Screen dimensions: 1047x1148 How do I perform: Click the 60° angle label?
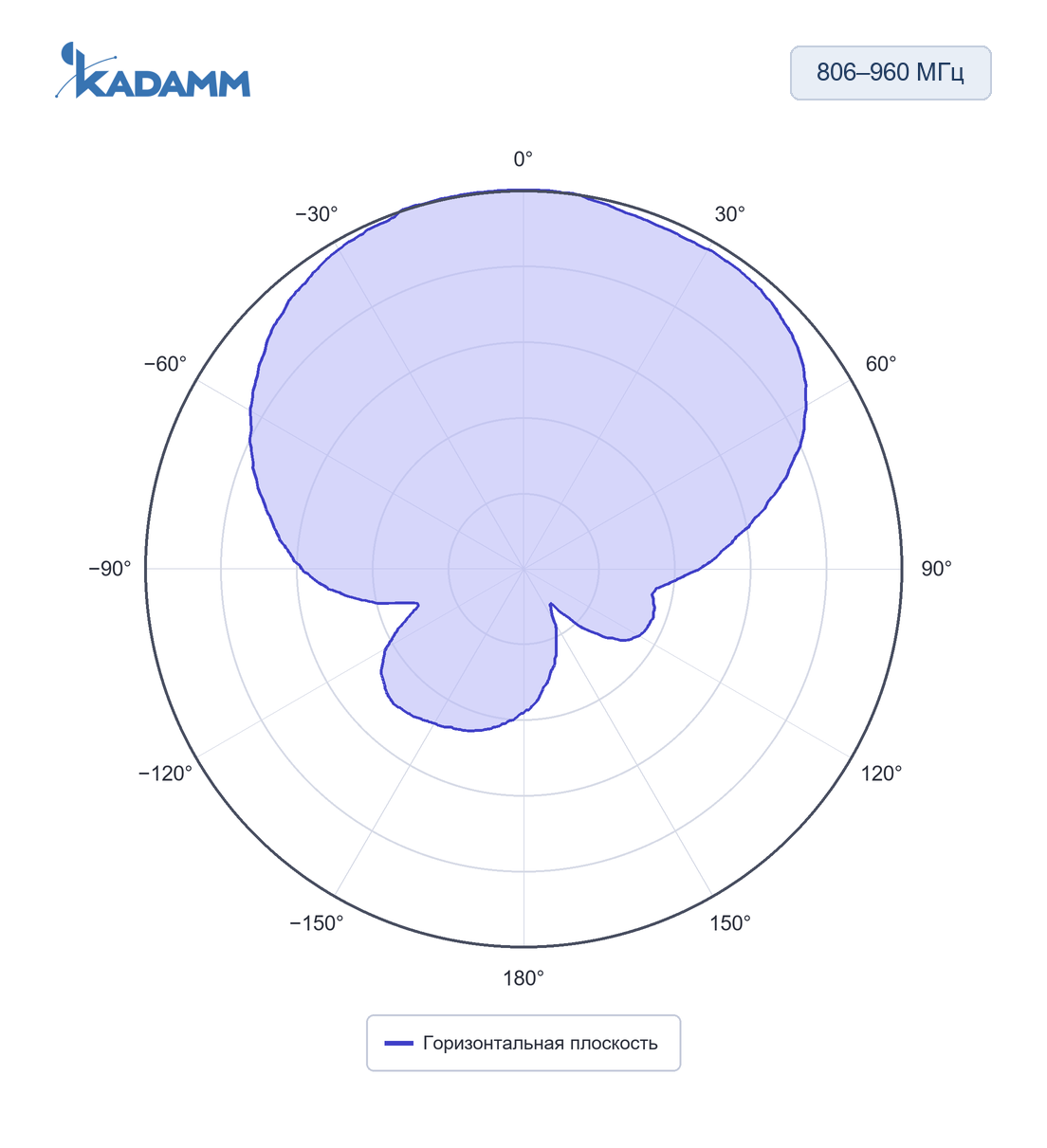(x=881, y=364)
